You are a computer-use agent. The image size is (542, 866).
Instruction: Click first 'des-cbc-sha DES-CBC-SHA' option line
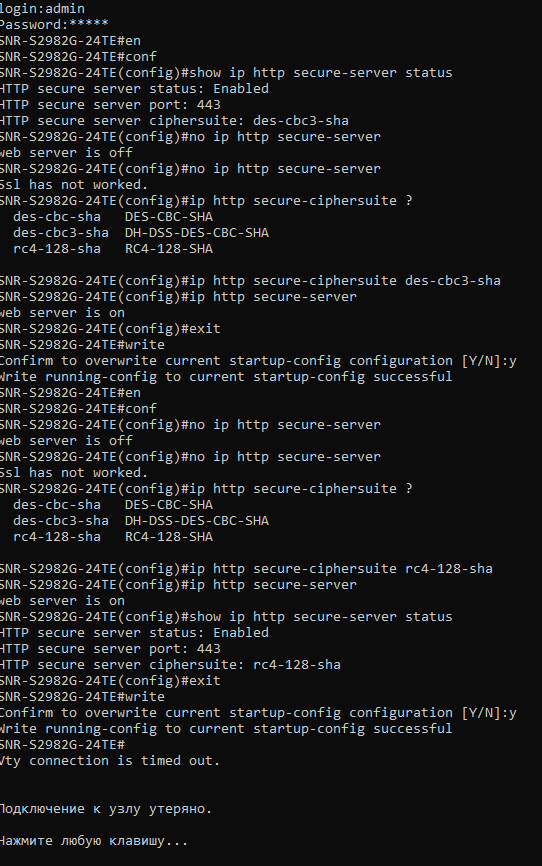(x=113, y=217)
